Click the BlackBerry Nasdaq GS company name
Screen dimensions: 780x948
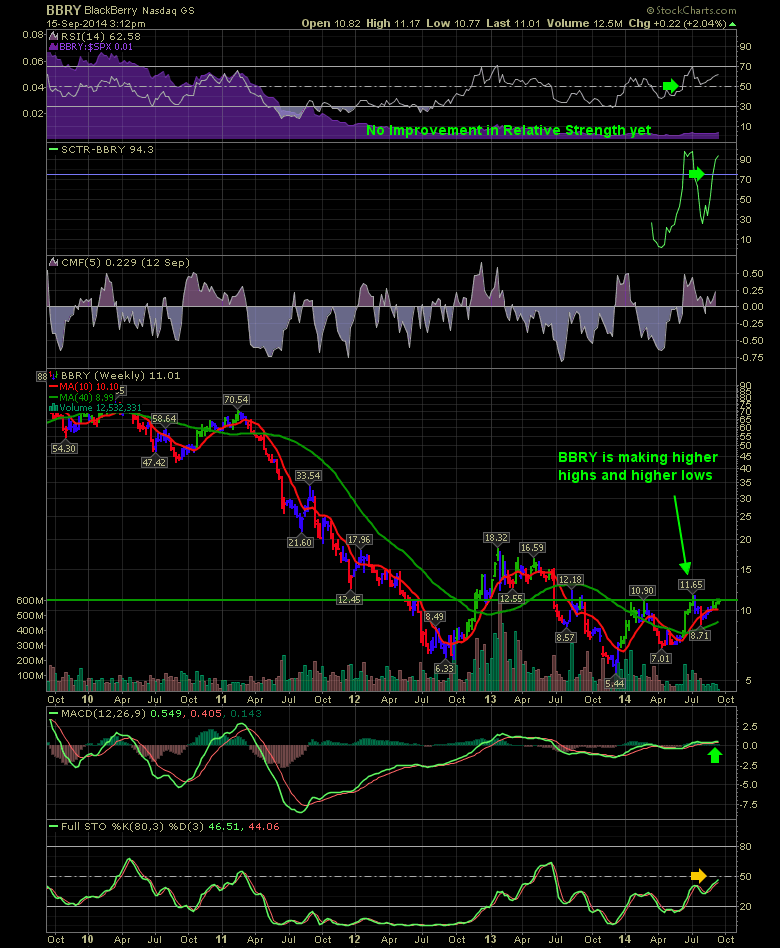[139, 11]
